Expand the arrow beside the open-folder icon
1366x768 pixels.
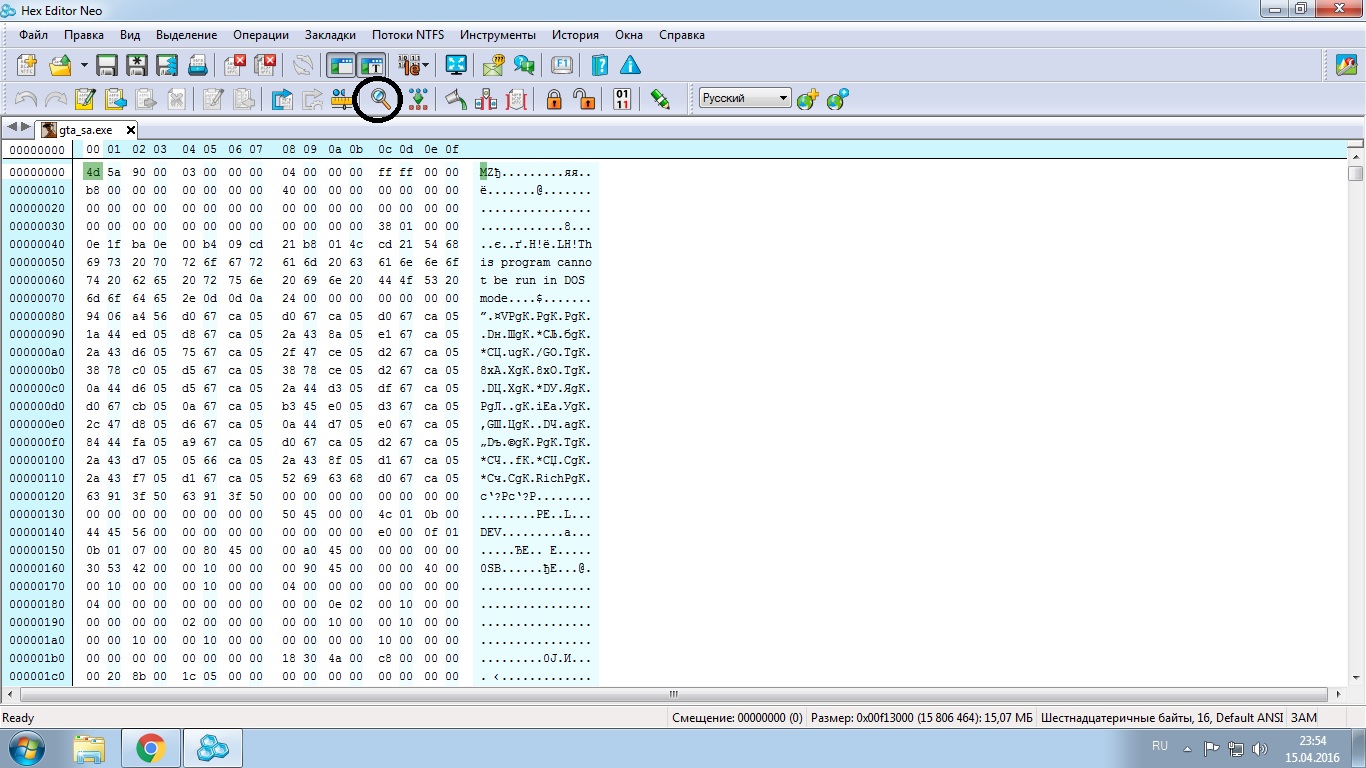84,66
